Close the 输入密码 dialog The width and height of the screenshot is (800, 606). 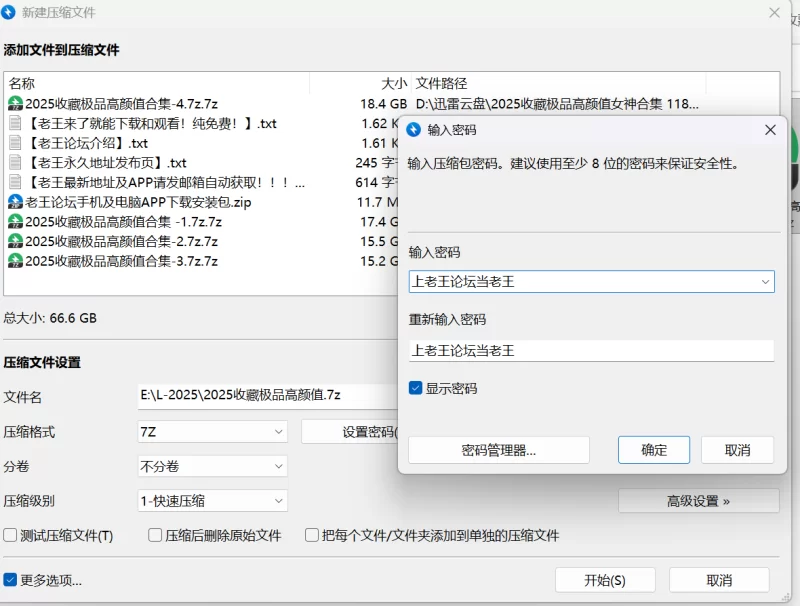point(770,130)
